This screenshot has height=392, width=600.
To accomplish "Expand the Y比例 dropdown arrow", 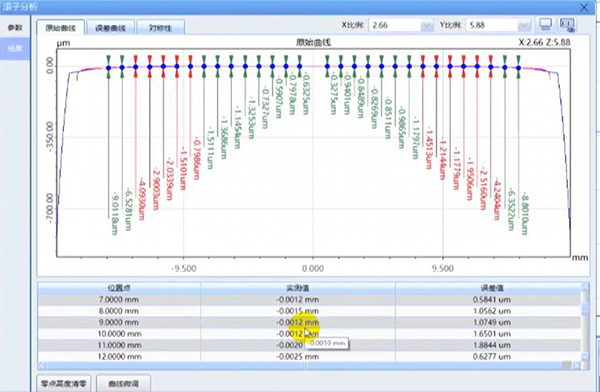I will 524,25.
